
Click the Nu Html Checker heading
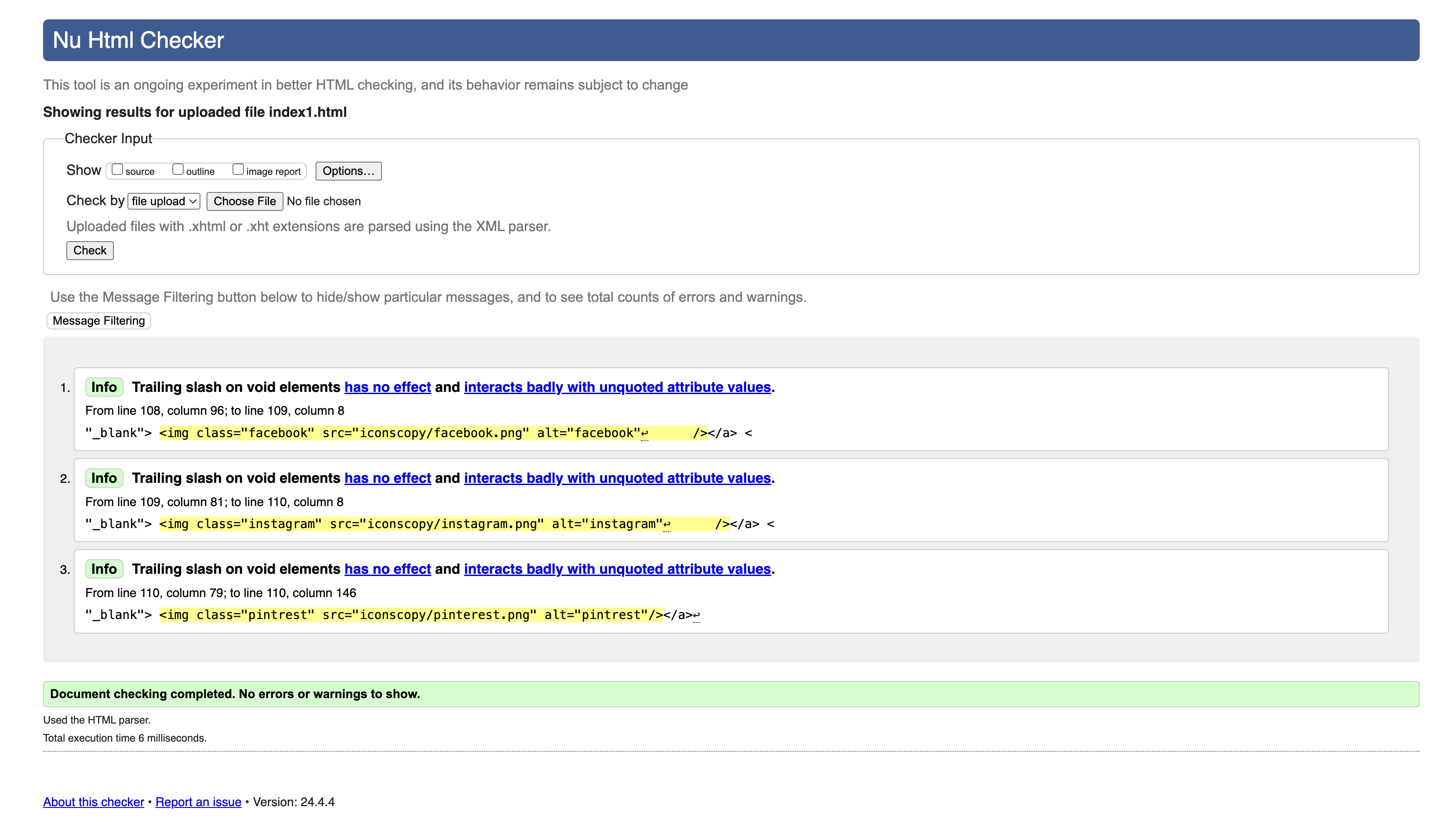(138, 40)
